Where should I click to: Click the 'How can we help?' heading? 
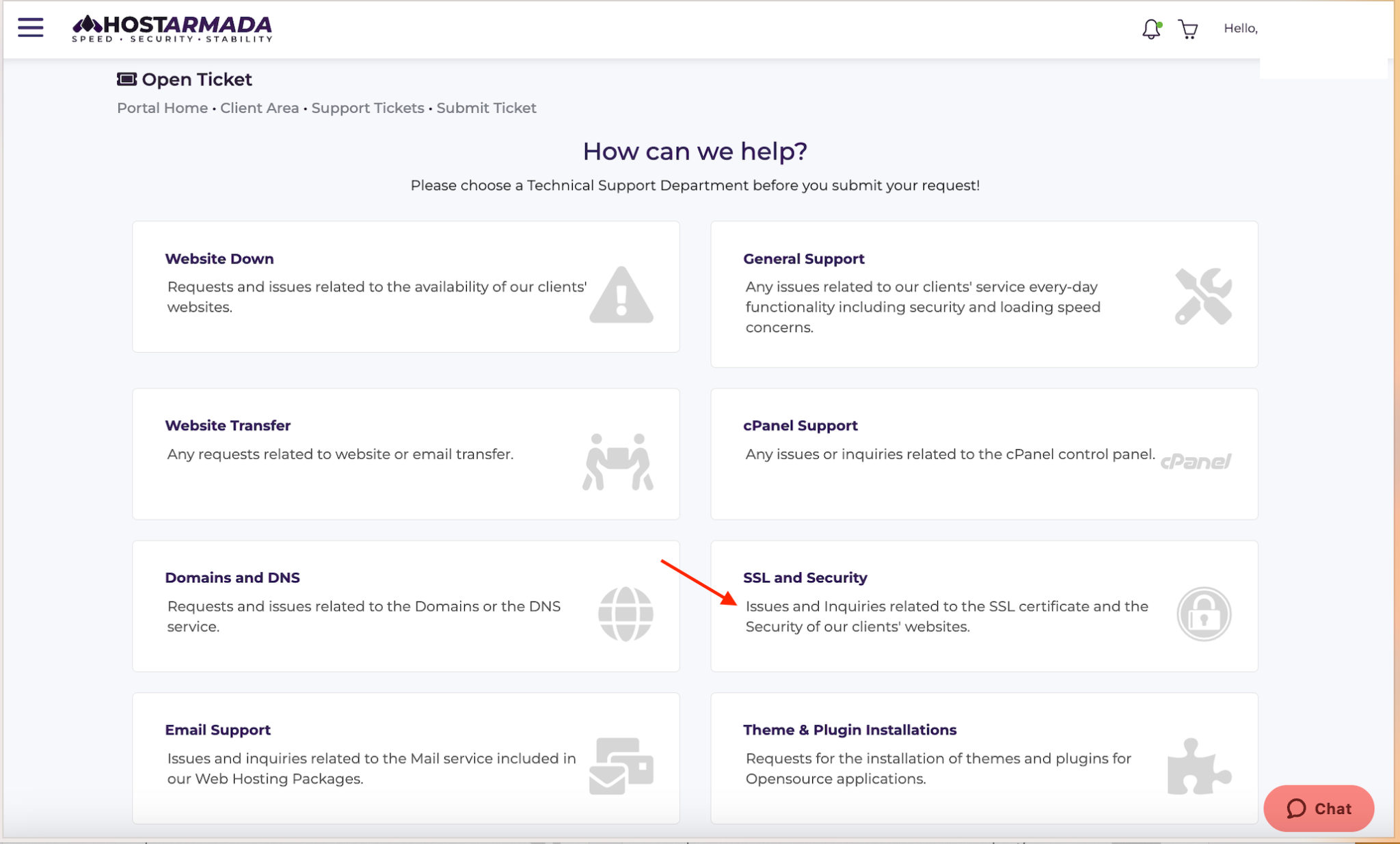695,151
